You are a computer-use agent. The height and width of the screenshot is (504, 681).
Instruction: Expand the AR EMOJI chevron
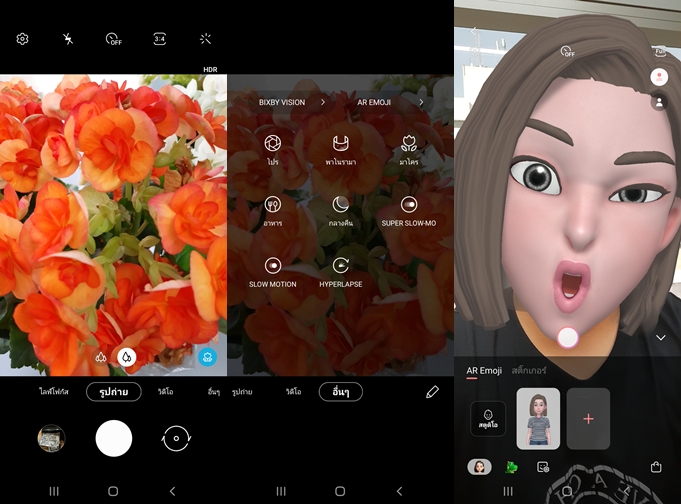[421, 102]
